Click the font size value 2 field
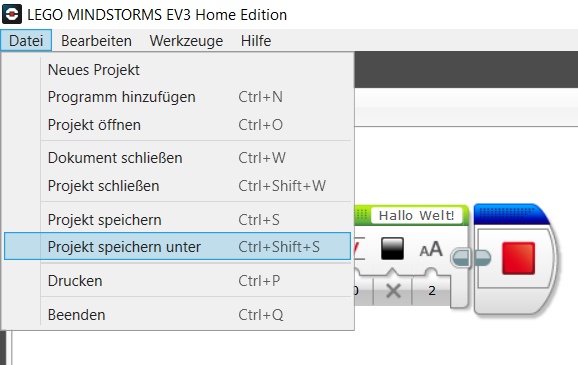 pos(432,291)
